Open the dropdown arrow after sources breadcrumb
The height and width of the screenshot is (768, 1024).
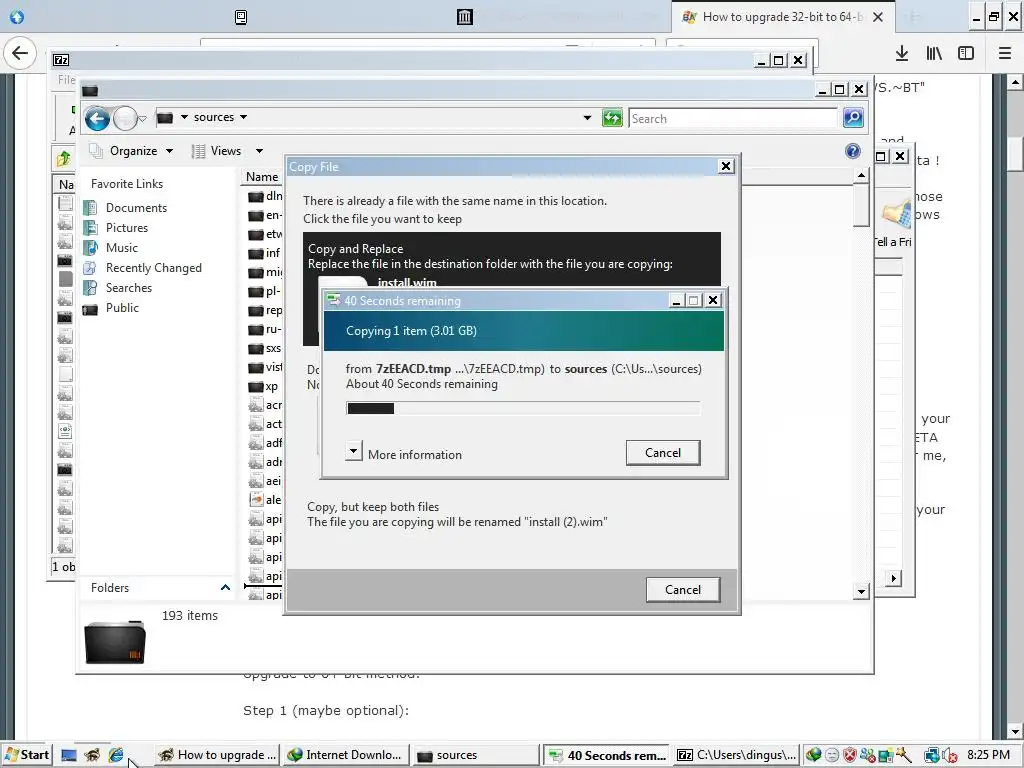tap(244, 118)
